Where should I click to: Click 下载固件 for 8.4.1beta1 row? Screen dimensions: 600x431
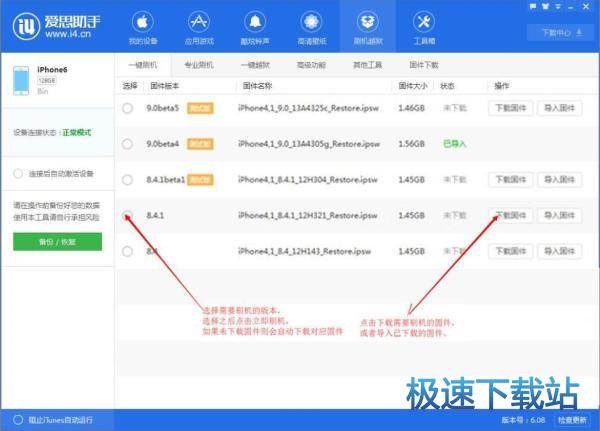[x=511, y=180]
